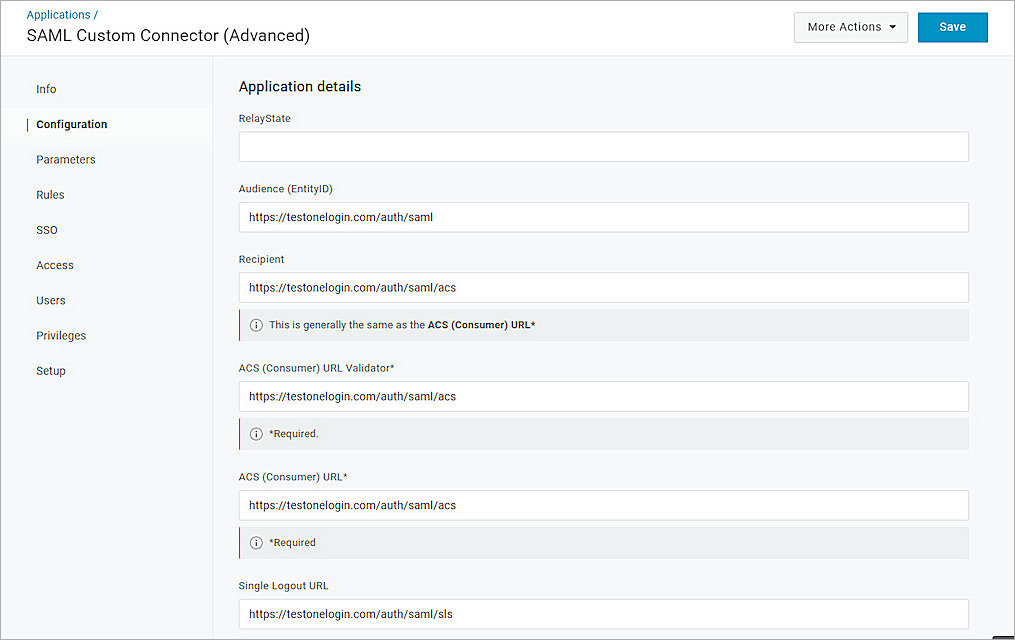Viewport: 1015px width, 640px height.
Task: Select the Info sidebar item
Action: coord(46,89)
